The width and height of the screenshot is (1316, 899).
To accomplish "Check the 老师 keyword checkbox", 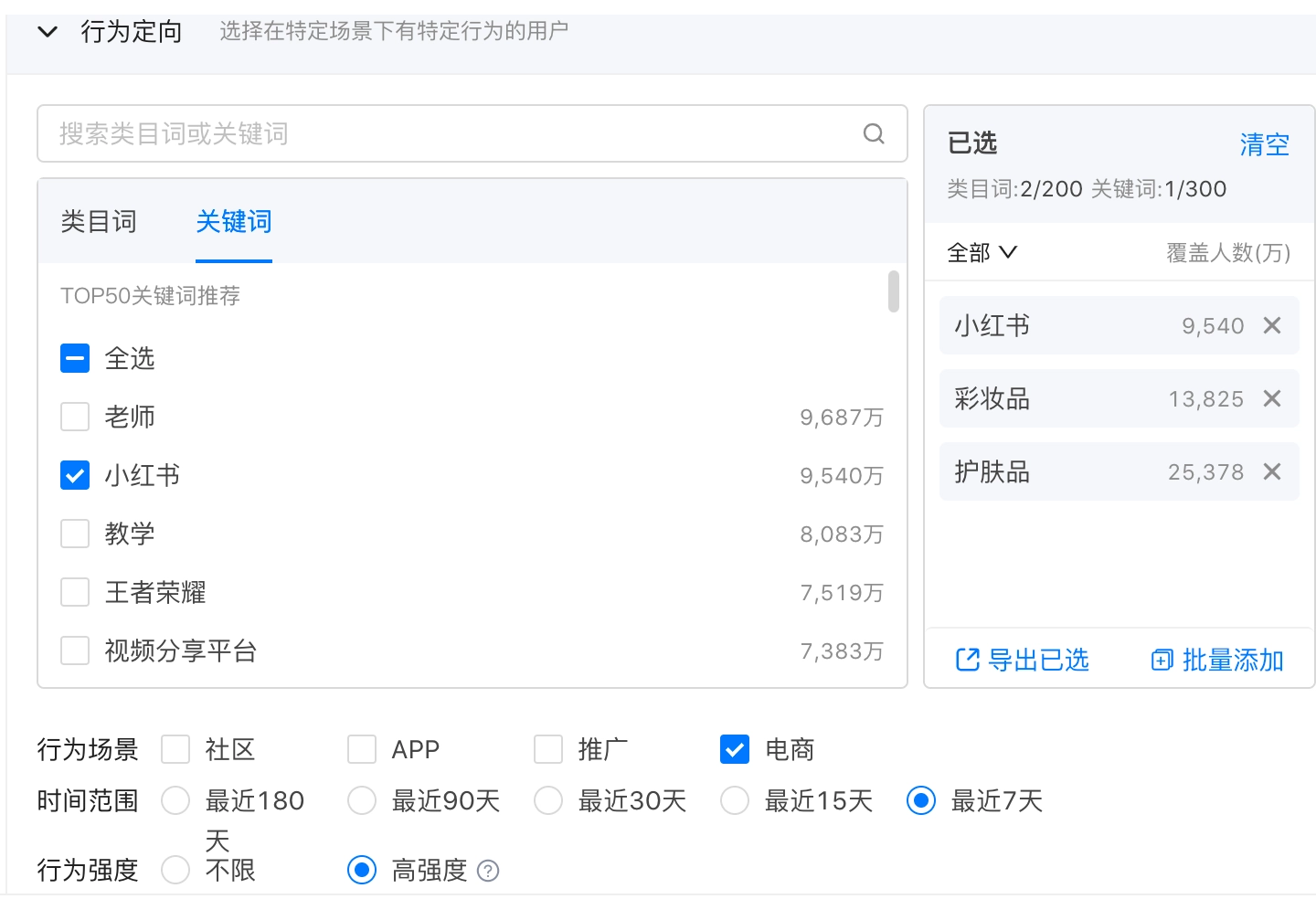I will point(75,417).
